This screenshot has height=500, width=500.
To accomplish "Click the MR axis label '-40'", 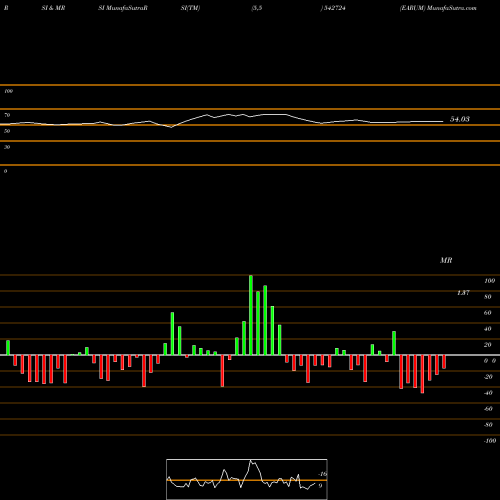I will 488,393.
